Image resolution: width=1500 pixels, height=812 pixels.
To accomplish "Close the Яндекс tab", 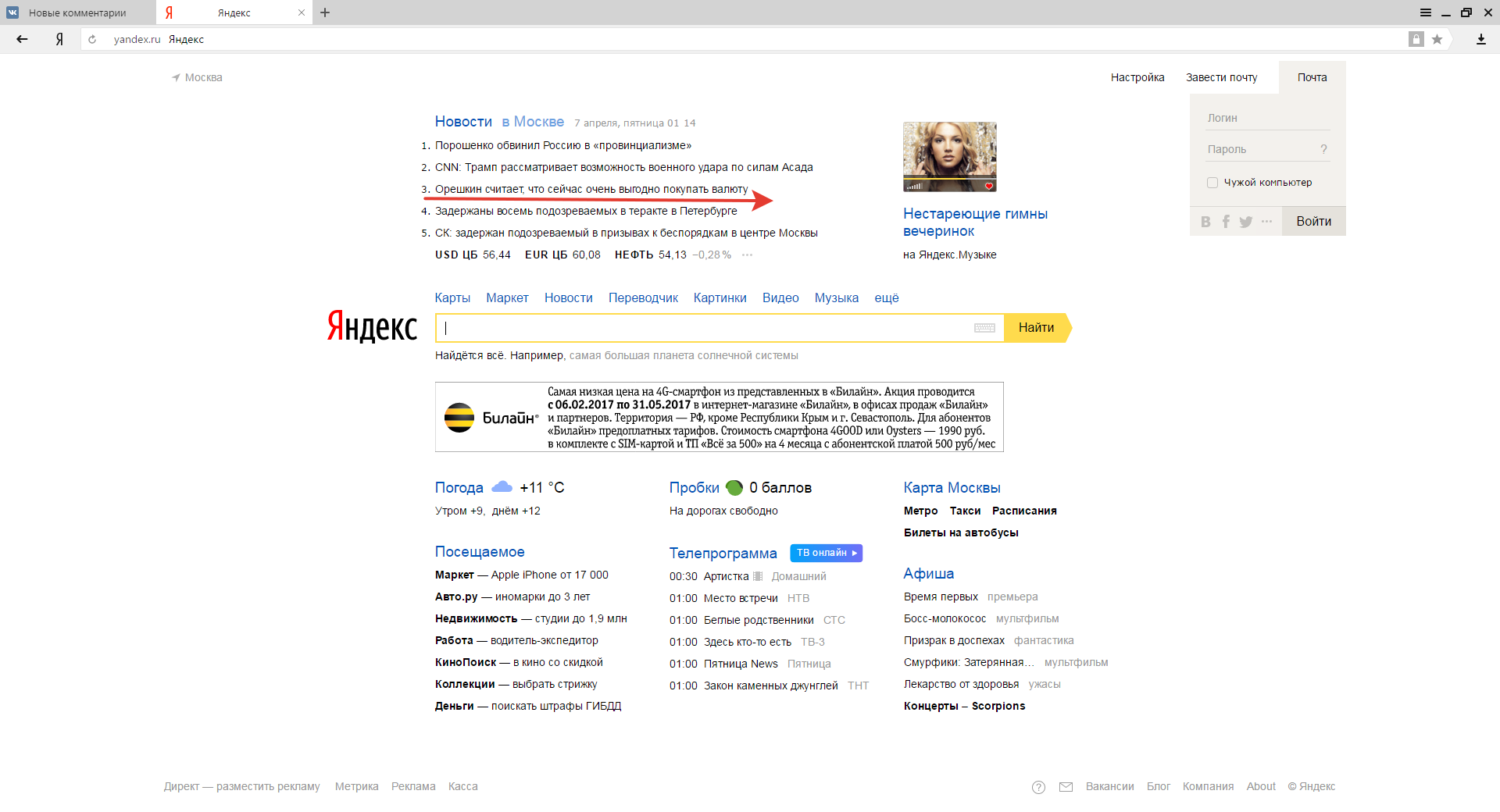I will tap(302, 12).
